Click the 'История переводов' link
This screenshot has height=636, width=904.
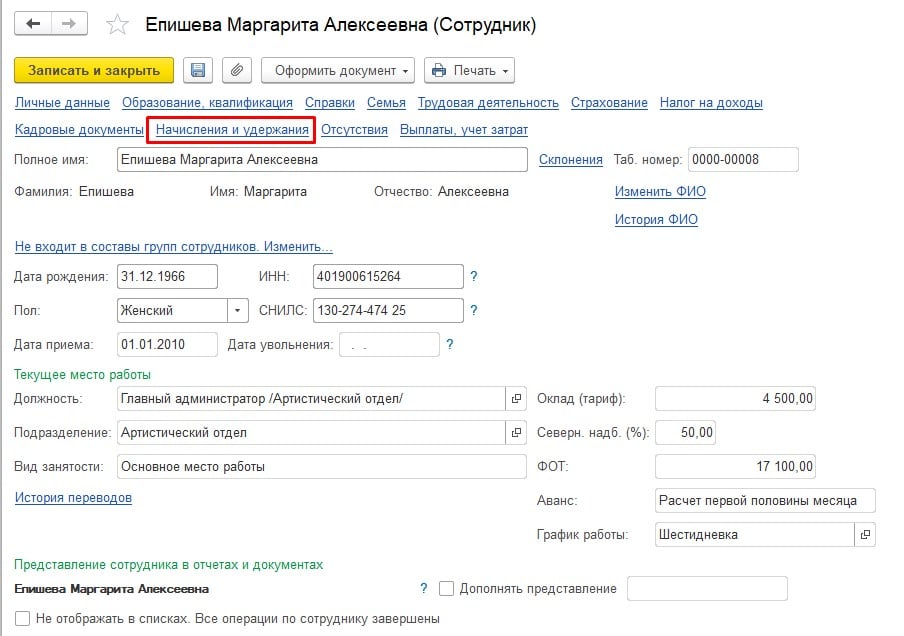tap(73, 497)
